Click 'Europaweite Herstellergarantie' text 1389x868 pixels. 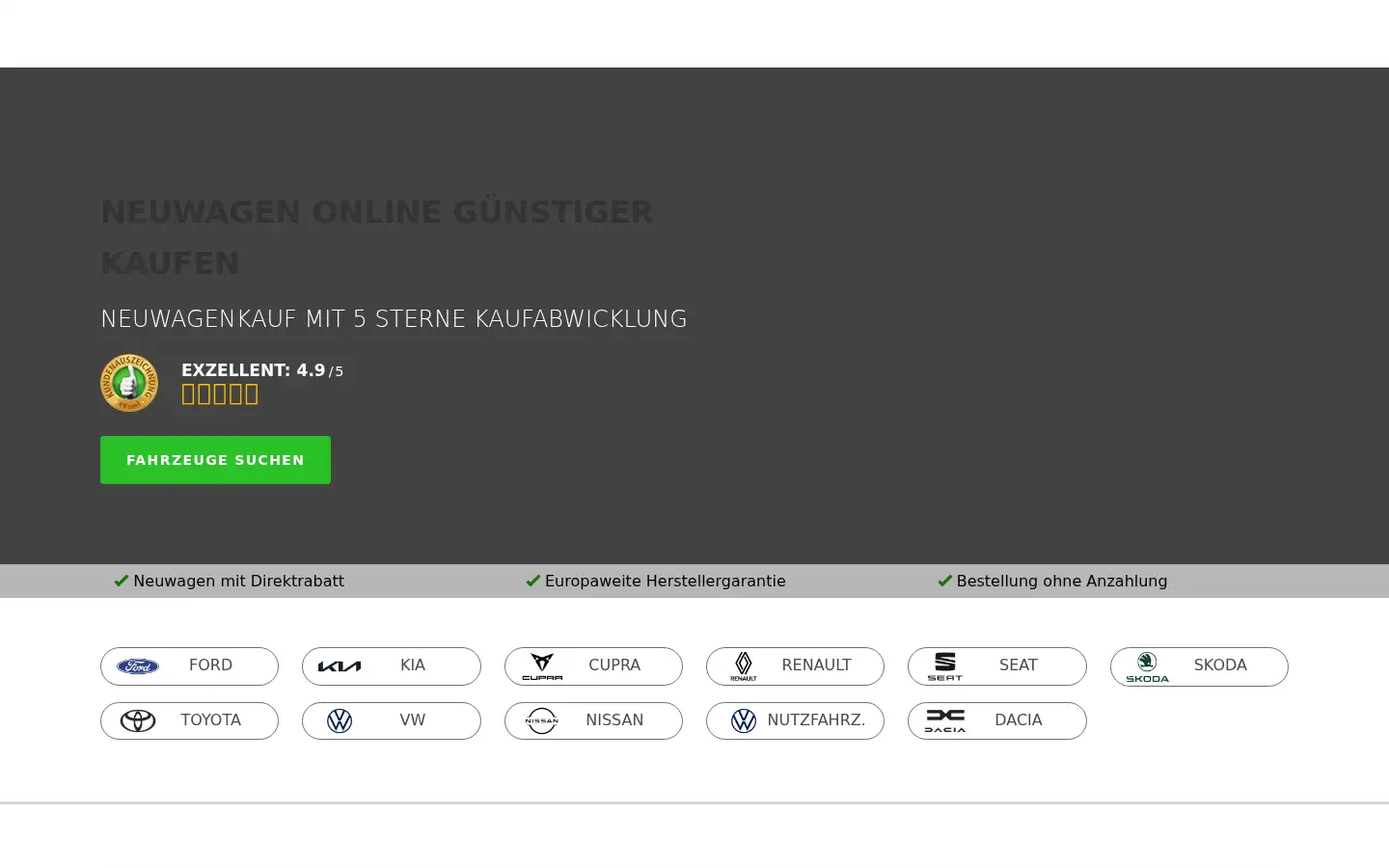pos(665,581)
